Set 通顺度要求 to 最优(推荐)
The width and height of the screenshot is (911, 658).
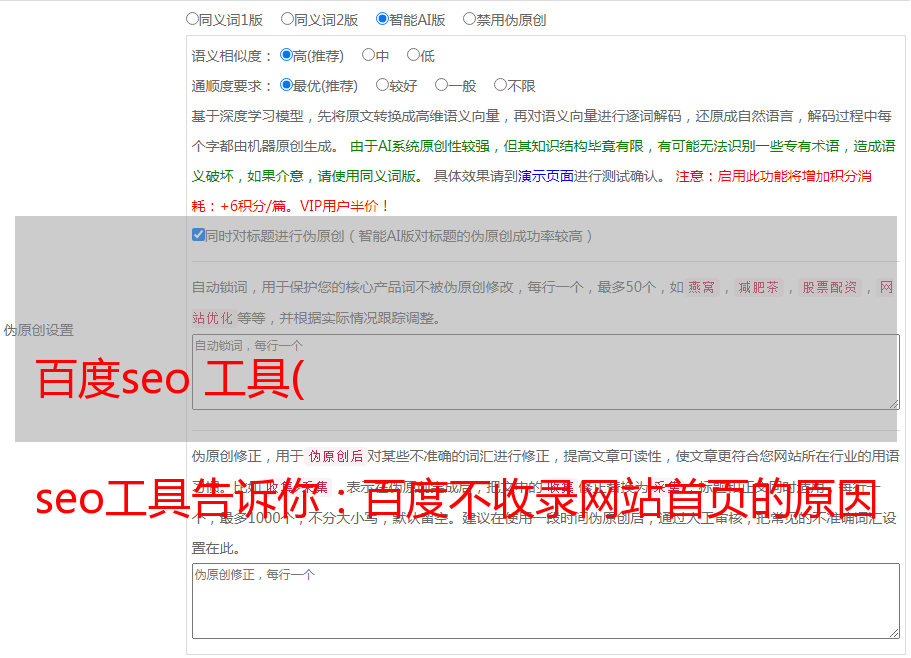click(x=286, y=85)
